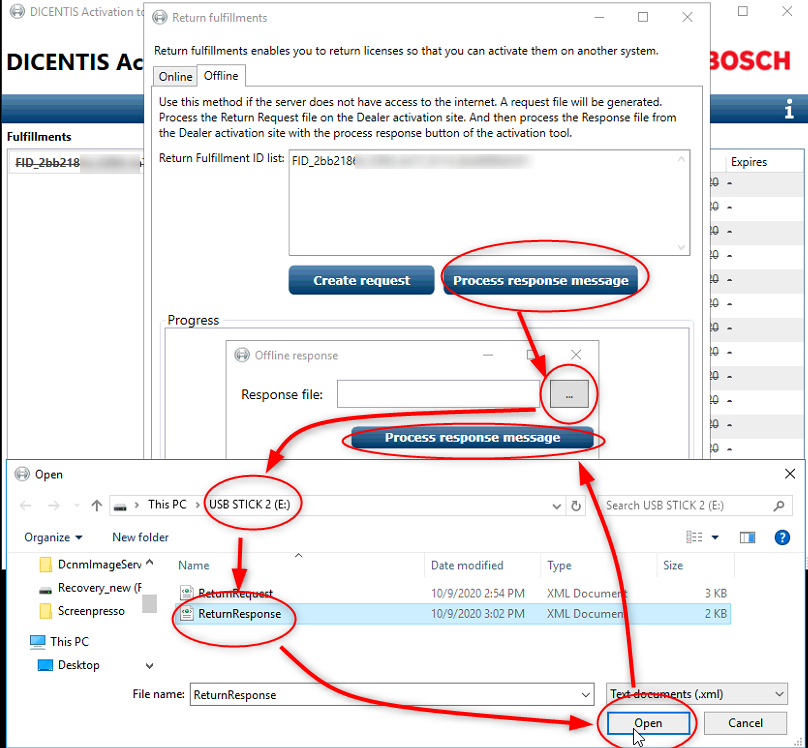The image size is (808, 748).
Task: Switch to the Offline tab
Action: 221,76
